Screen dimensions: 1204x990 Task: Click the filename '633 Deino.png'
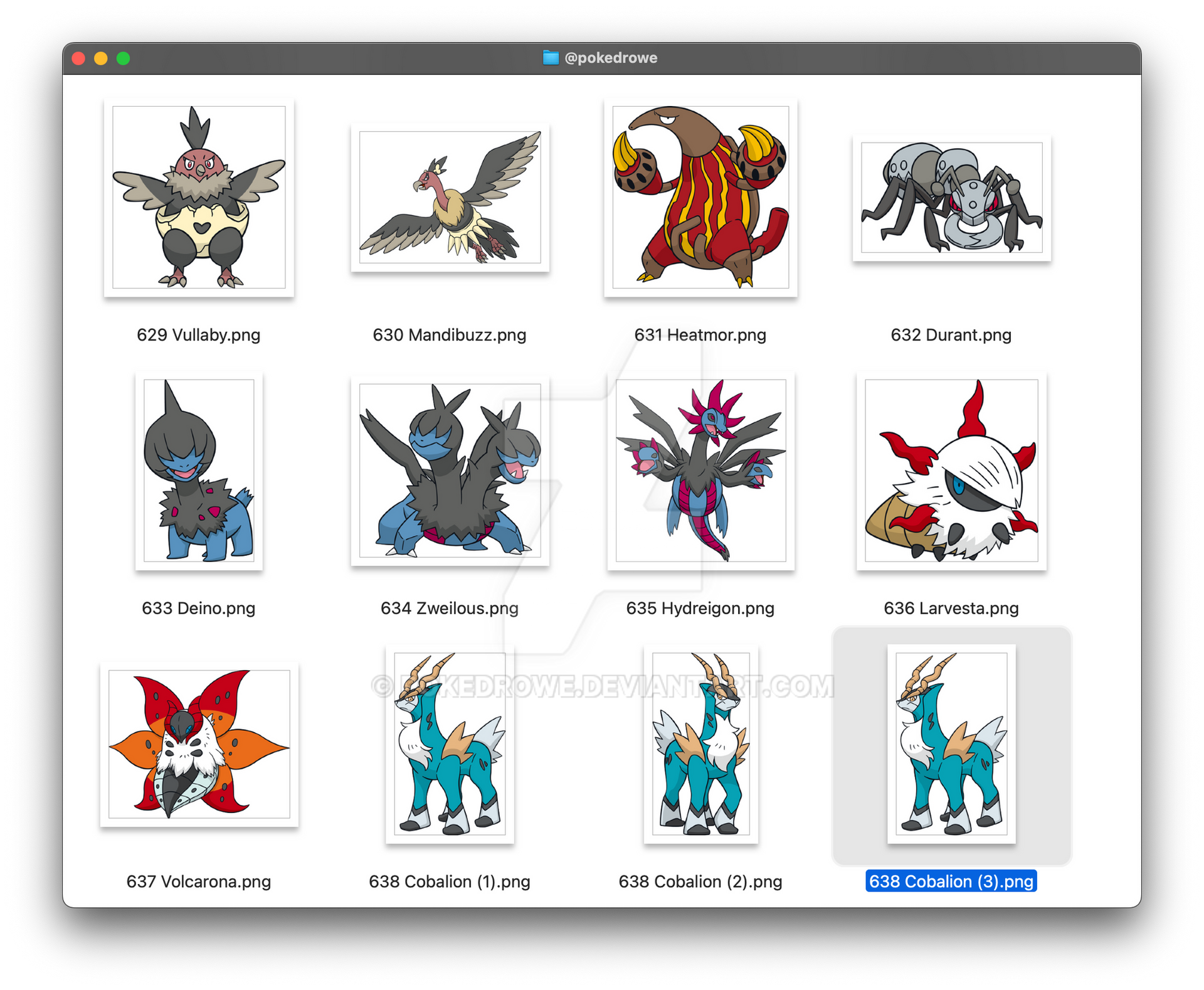pos(199,609)
